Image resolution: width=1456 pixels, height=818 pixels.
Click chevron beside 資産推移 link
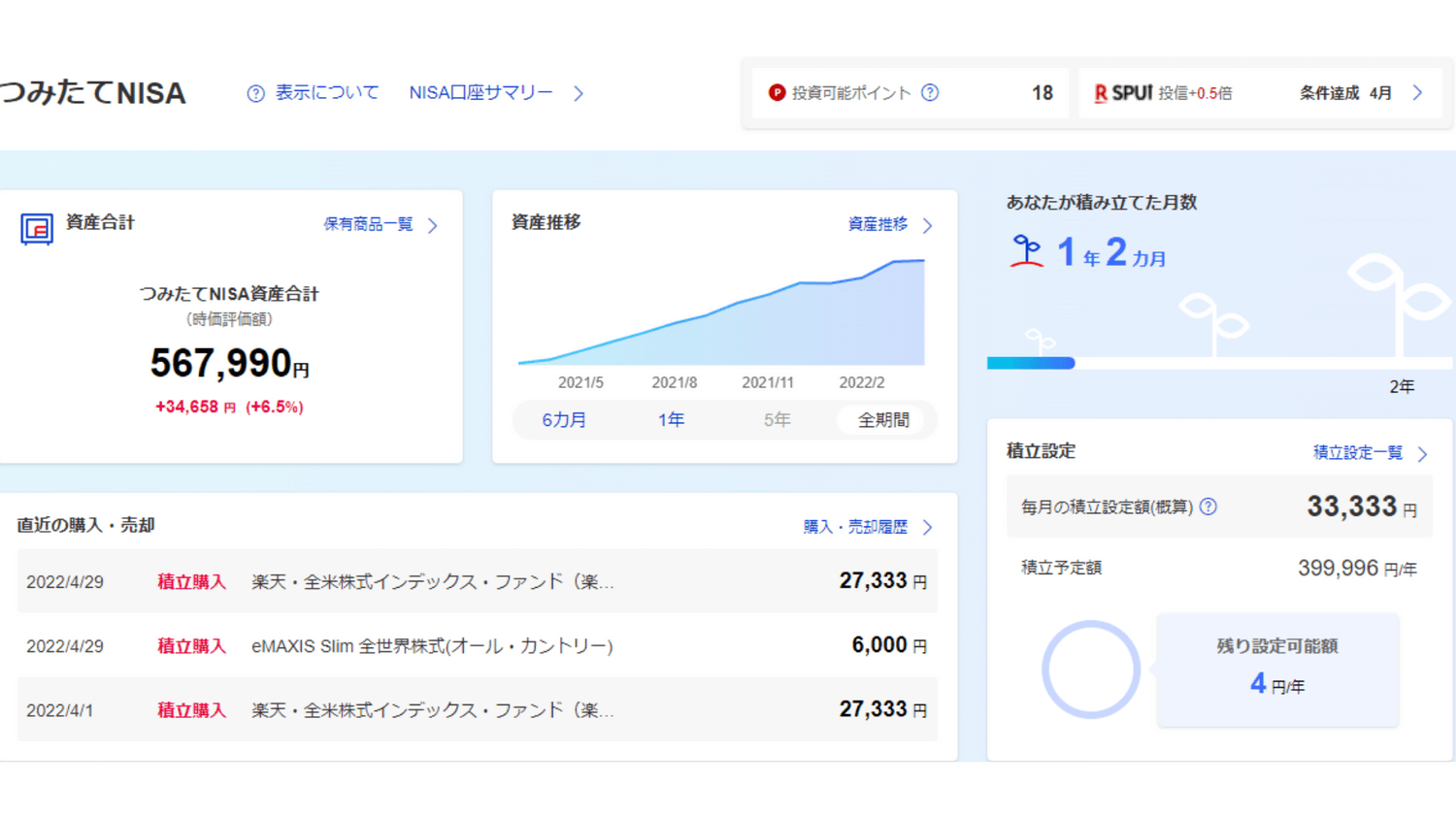[x=928, y=225]
